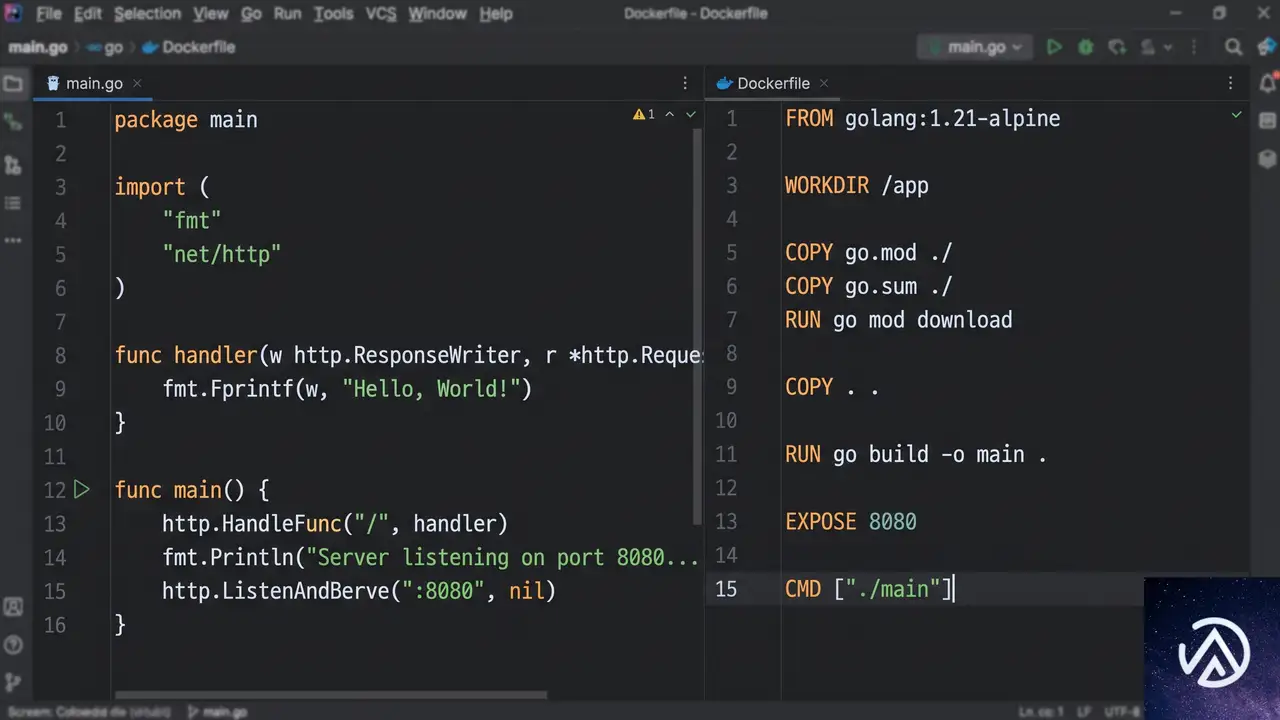Open main.go run configuration dropdown
1280x720 pixels.
coord(976,47)
